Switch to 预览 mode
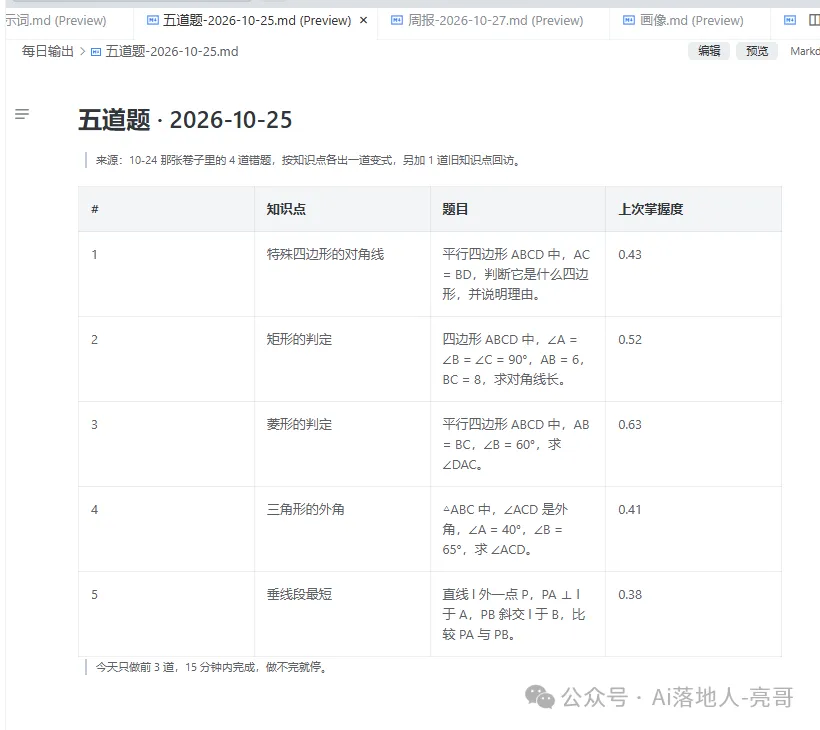Image resolution: width=820 pixels, height=730 pixels. click(757, 51)
